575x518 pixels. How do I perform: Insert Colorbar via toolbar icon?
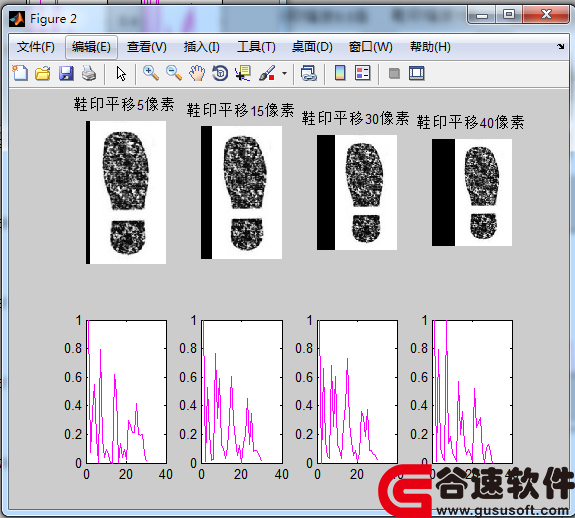(x=340, y=73)
